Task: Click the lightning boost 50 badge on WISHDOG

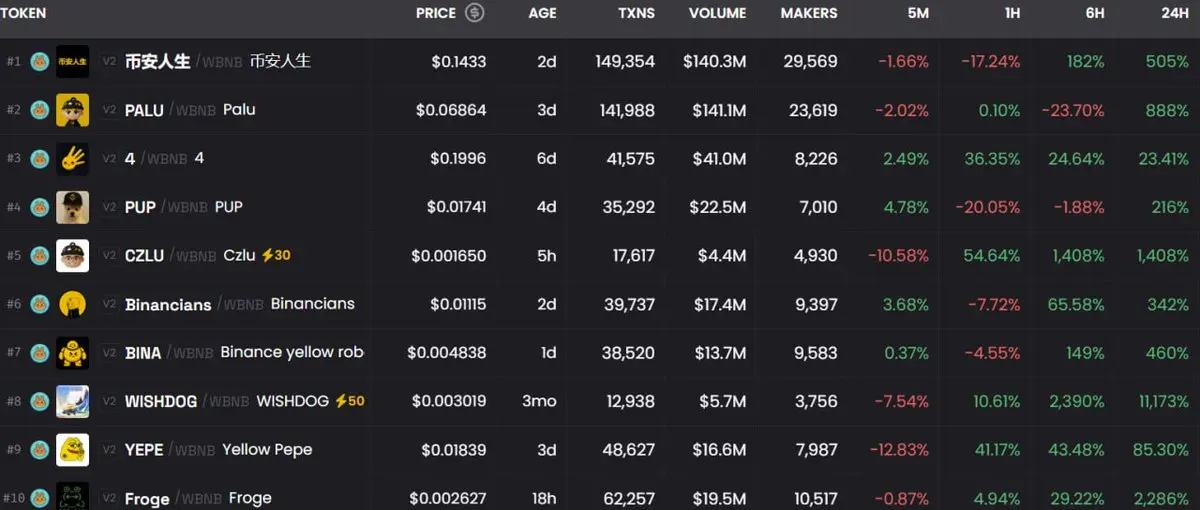Action: (x=349, y=401)
